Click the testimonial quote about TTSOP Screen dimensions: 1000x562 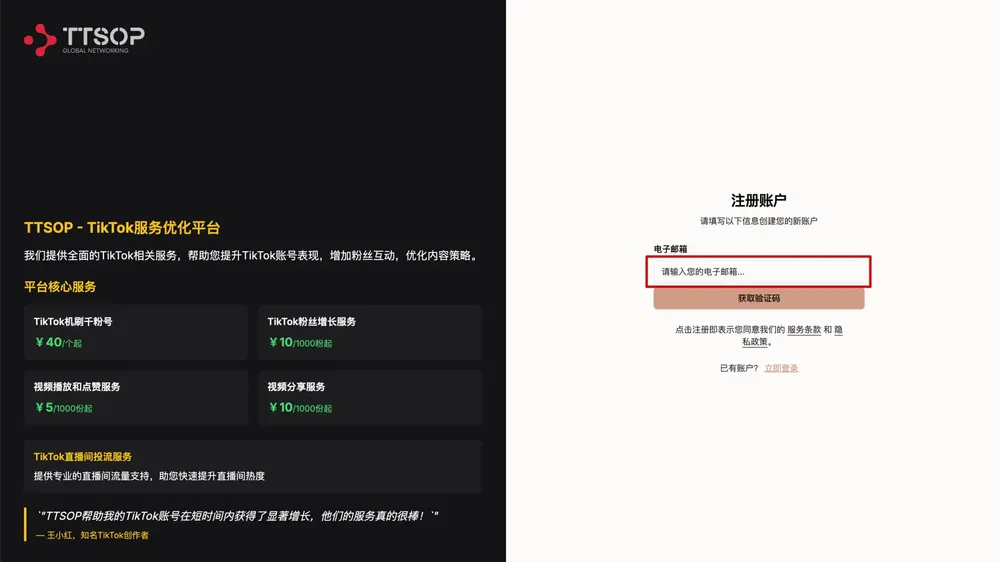pos(238,516)
